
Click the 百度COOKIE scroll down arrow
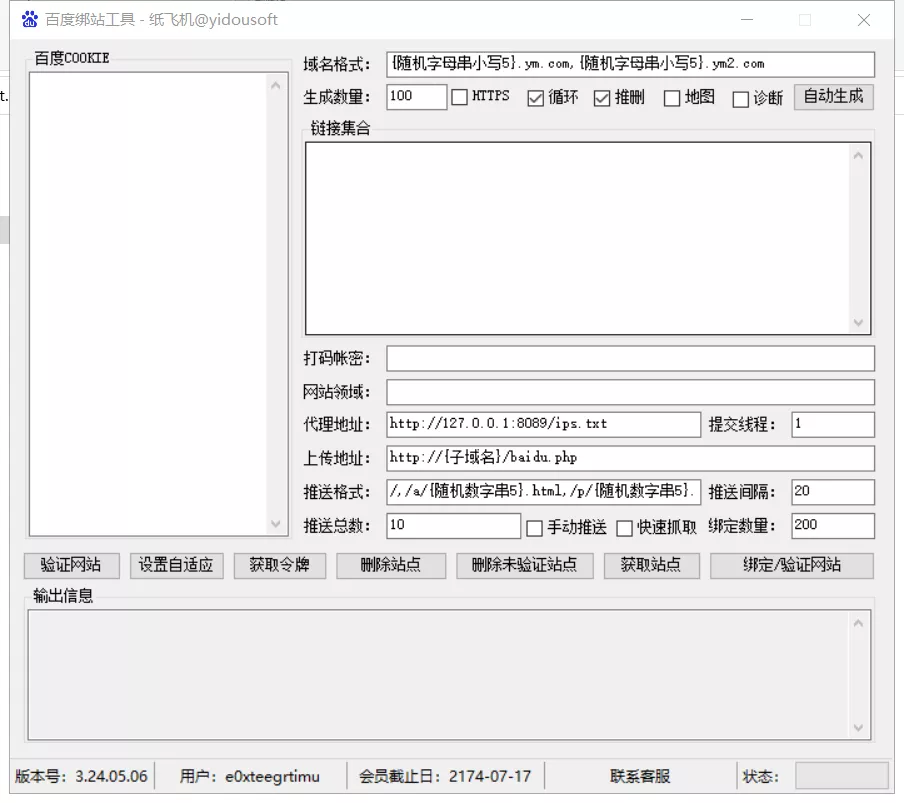276,523
